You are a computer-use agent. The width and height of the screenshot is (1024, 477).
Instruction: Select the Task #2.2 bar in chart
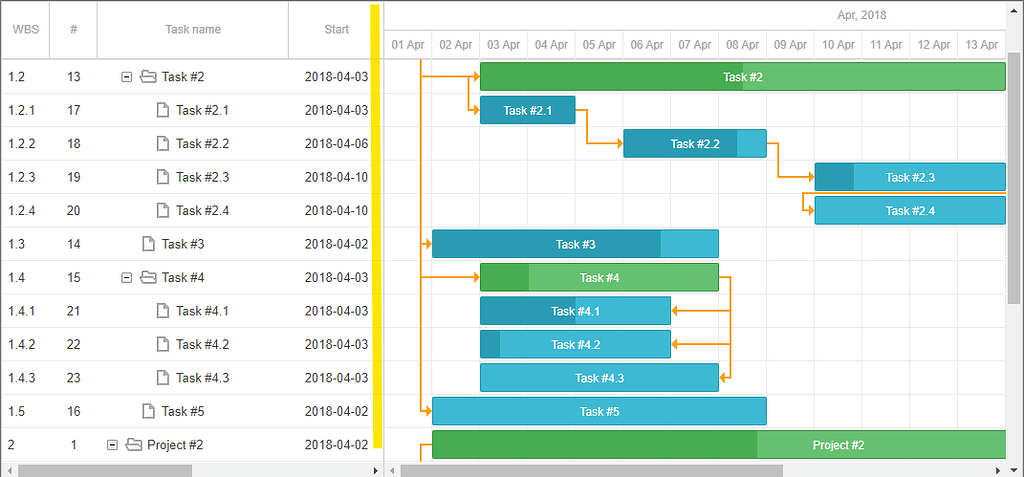click(x=695, y=144)
